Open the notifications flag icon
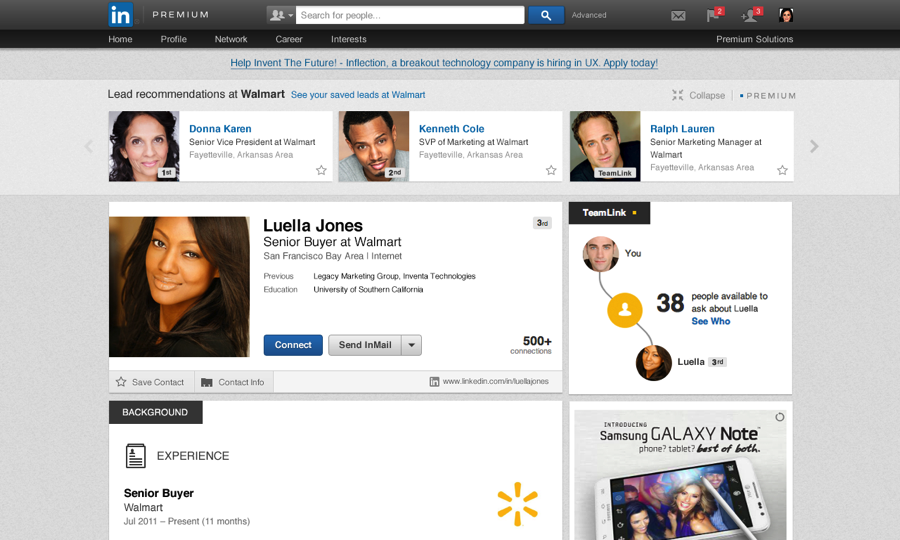This screenshot has width=900, height=540. 714,14
